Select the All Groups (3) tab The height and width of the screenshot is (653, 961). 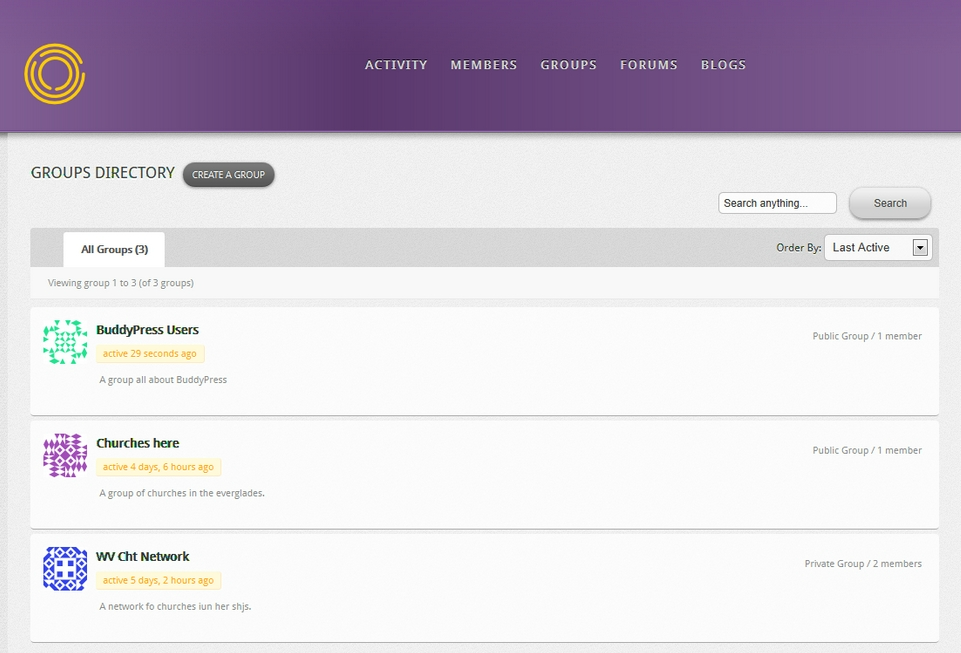(114, 250)
